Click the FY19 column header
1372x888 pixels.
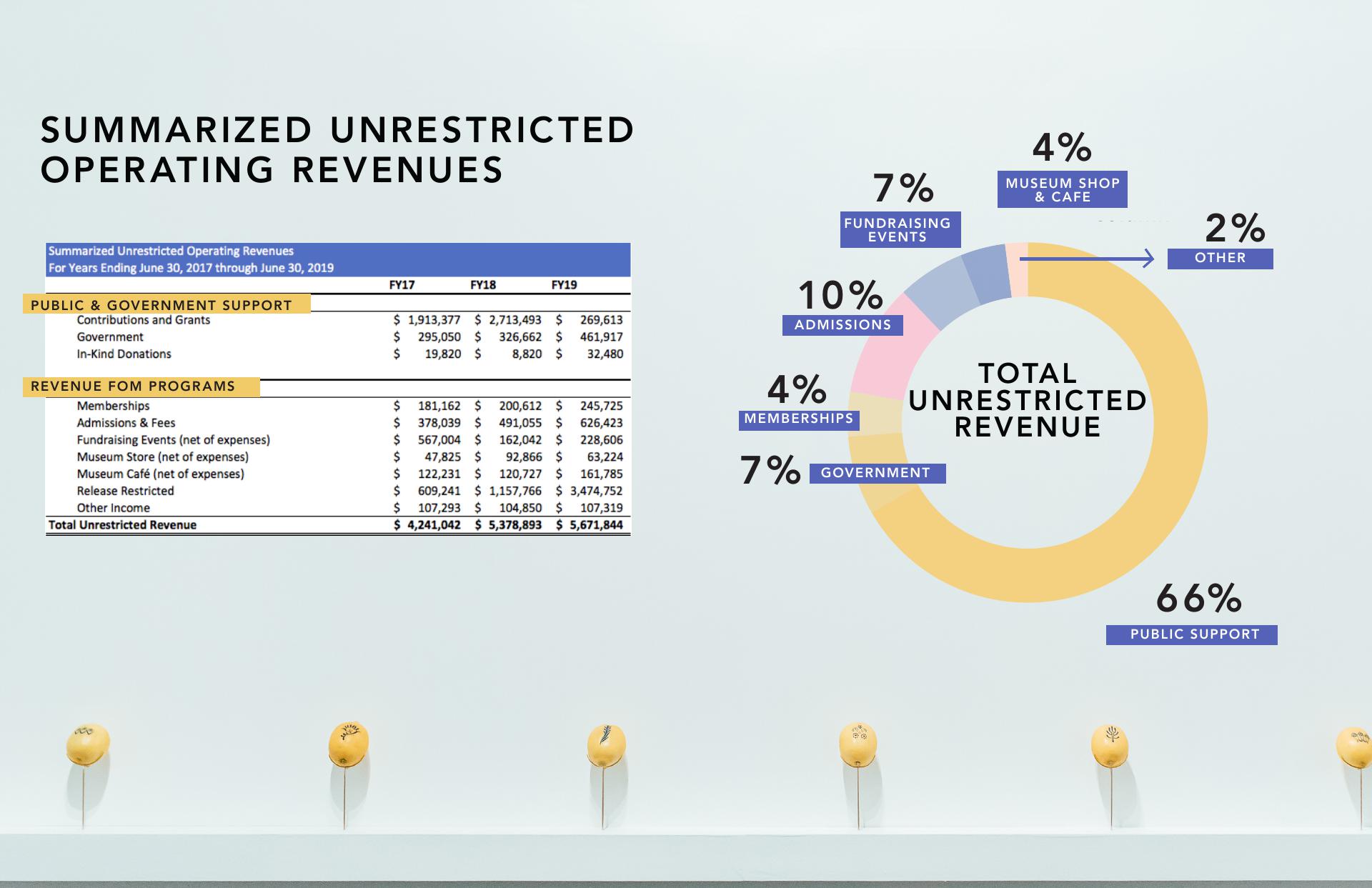[564, 285]
